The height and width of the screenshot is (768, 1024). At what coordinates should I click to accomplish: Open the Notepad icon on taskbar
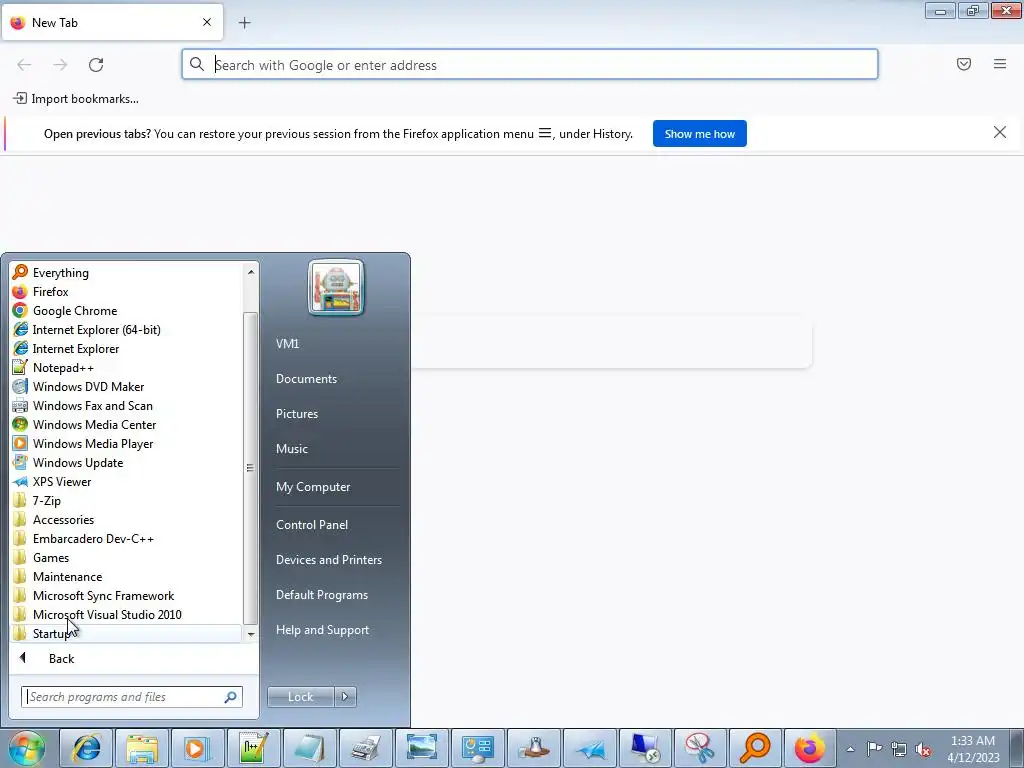point(310,748)
